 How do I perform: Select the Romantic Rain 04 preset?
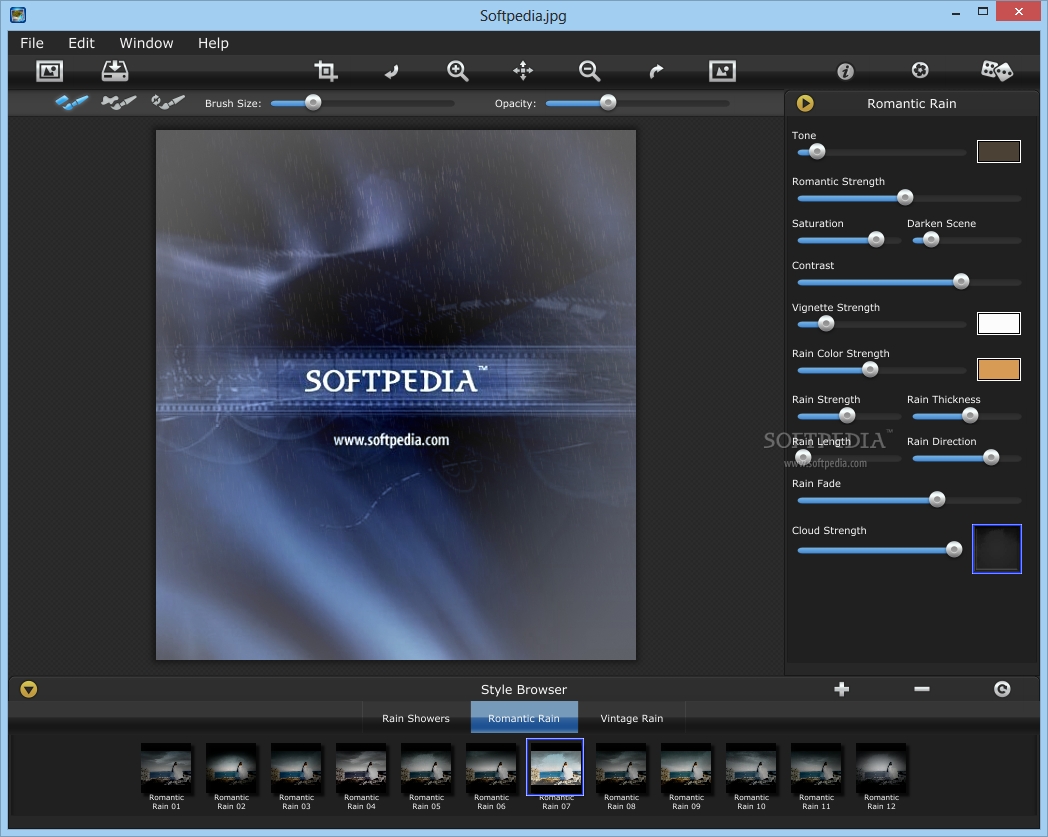(362, 775)
